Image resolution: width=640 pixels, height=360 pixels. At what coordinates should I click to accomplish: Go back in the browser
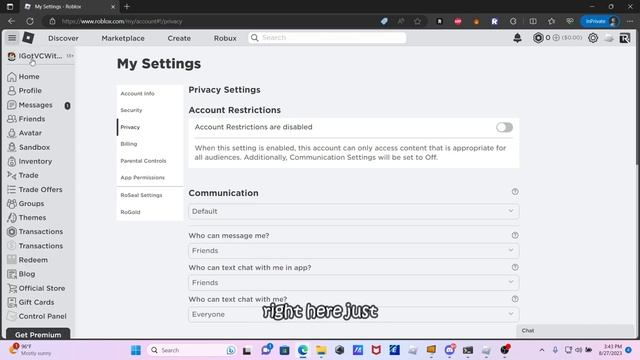[x=11, y=21]
